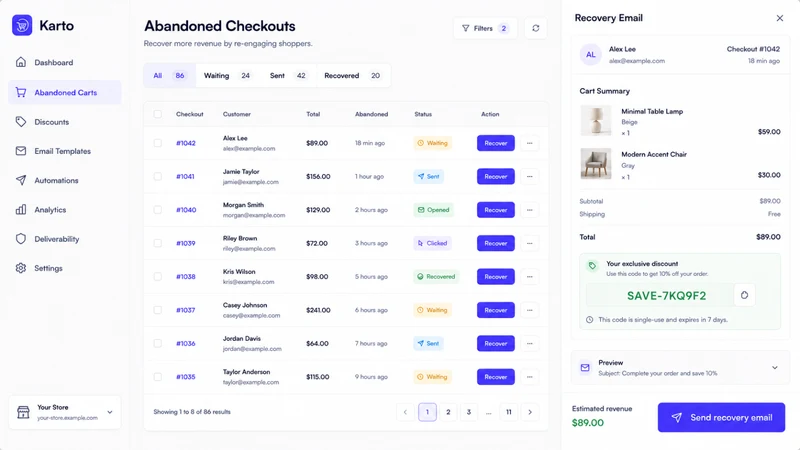Click the Total column header
800x450 pixels.
click(x=313, y=114)
